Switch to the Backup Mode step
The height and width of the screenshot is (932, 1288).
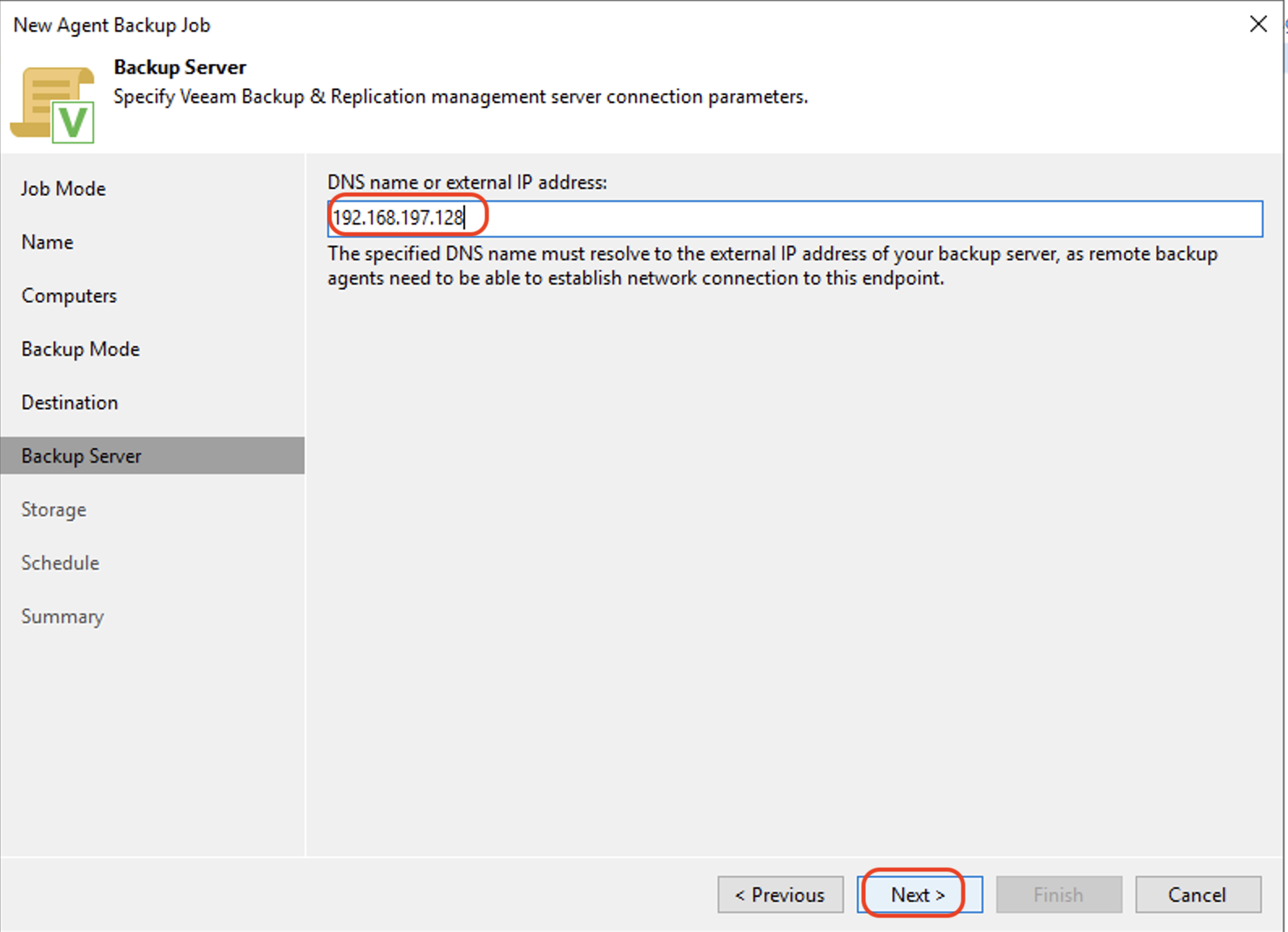point(80,348)
